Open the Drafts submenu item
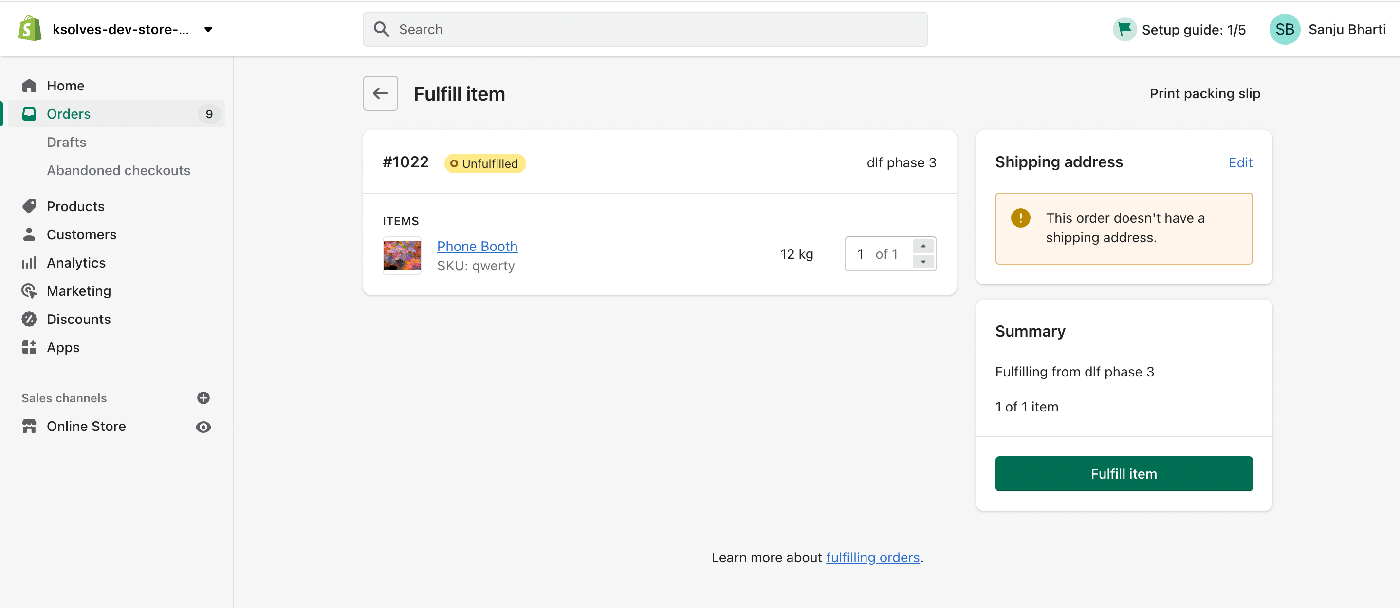 tap(67, 142)
